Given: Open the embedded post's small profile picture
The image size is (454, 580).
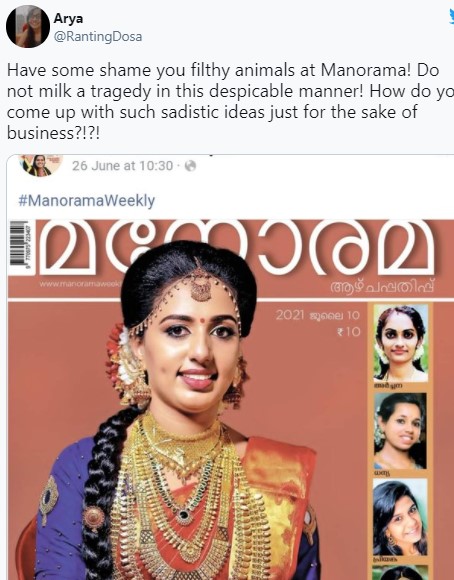Looking at the screenshot, I should click(x=41, y=165).
